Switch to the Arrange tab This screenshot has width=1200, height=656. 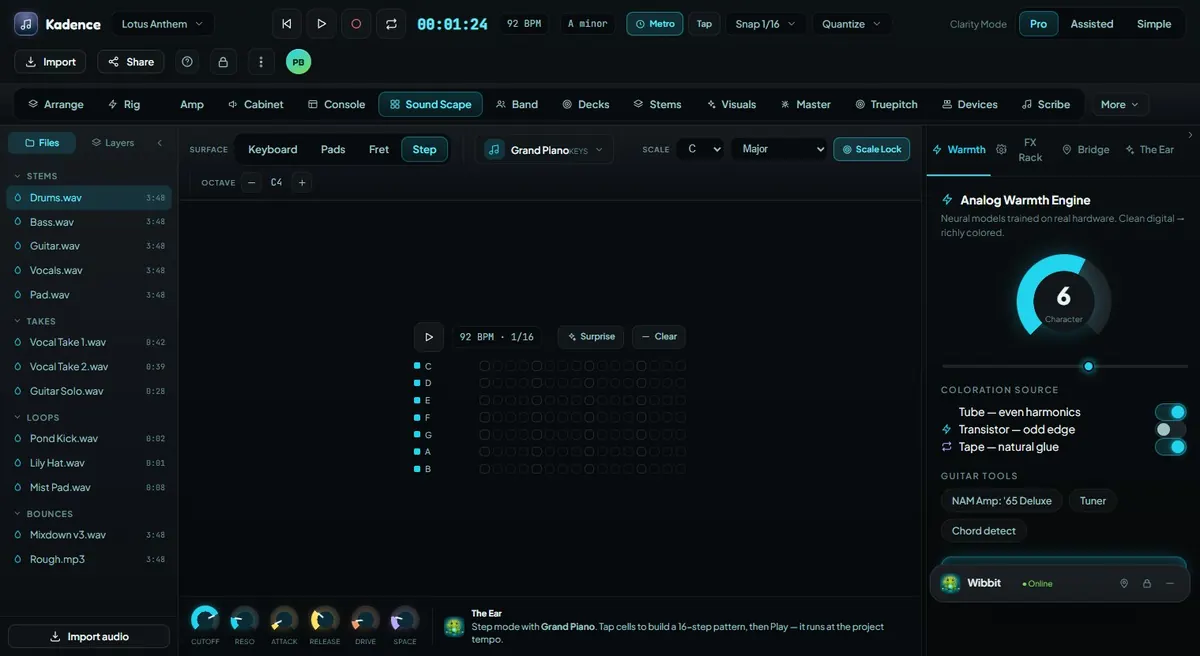tap(56, 104)
